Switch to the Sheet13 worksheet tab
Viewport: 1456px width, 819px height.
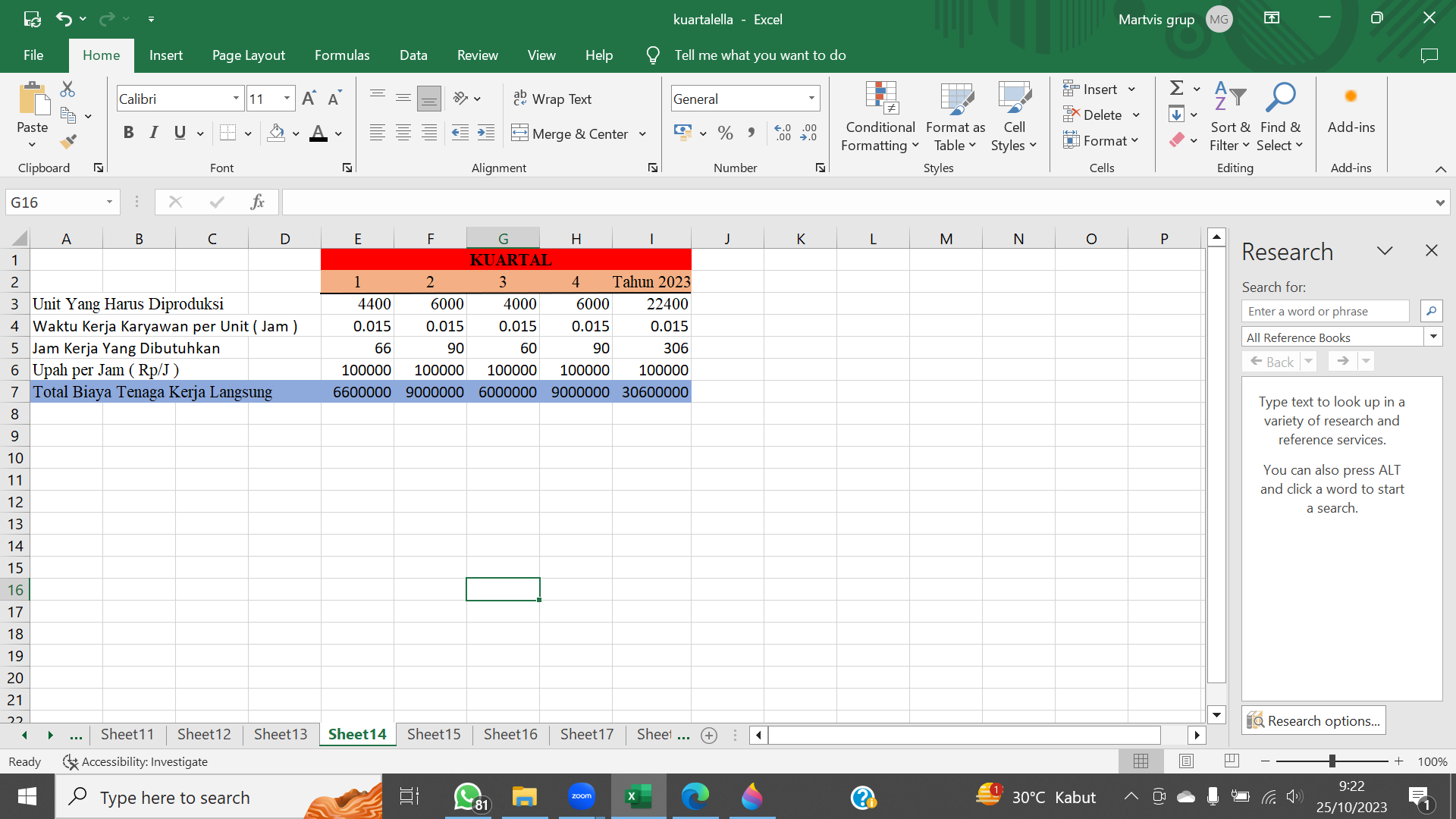(x=281, y=734)
